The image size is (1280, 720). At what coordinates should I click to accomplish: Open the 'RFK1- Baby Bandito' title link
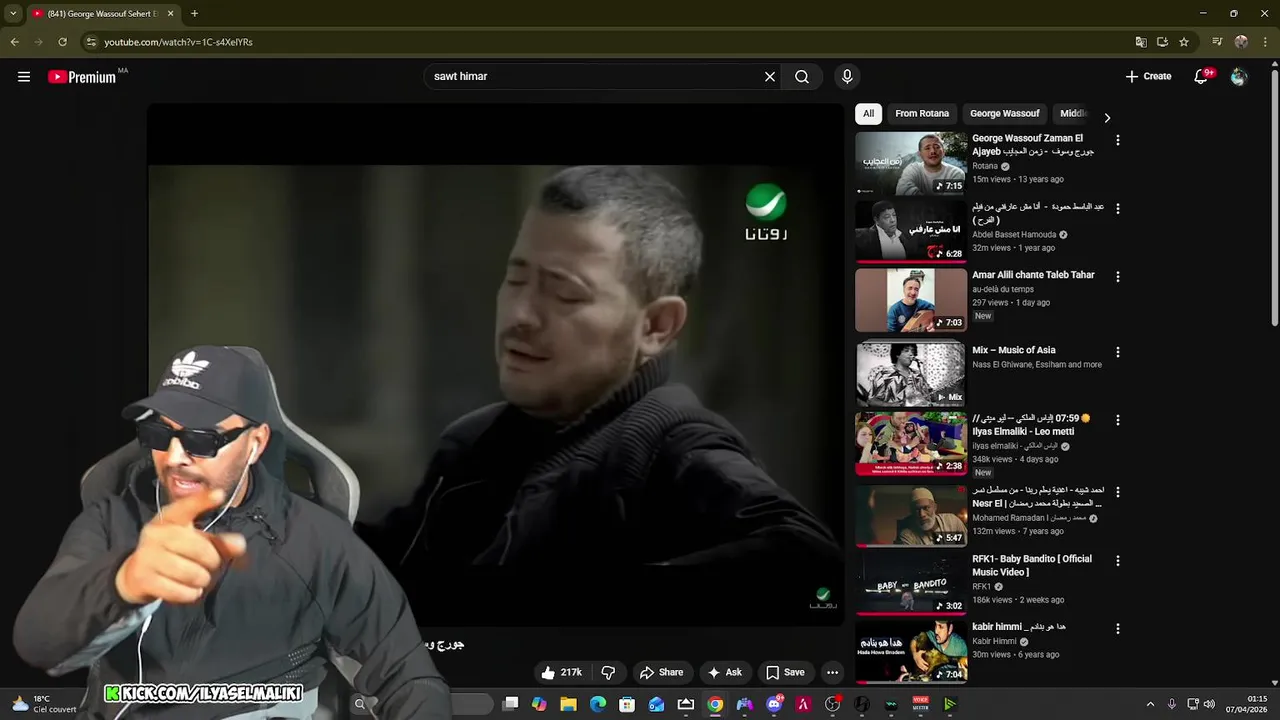click(x=1032, y=565)
